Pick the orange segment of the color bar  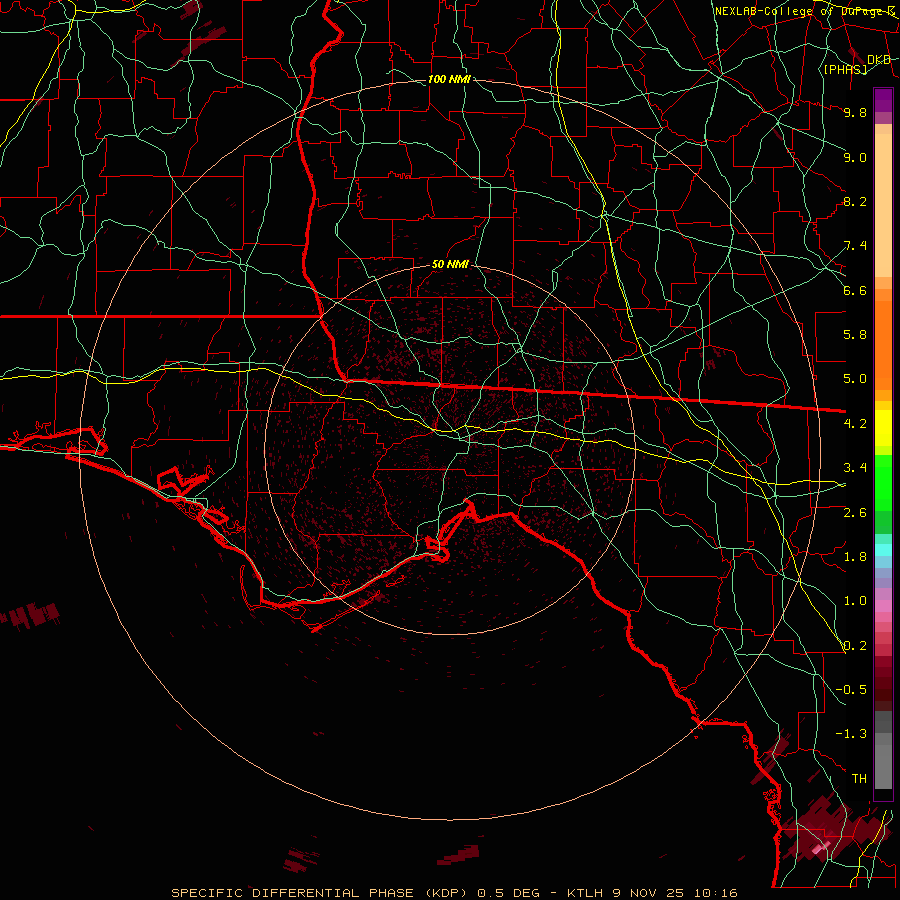pos(883,345)
